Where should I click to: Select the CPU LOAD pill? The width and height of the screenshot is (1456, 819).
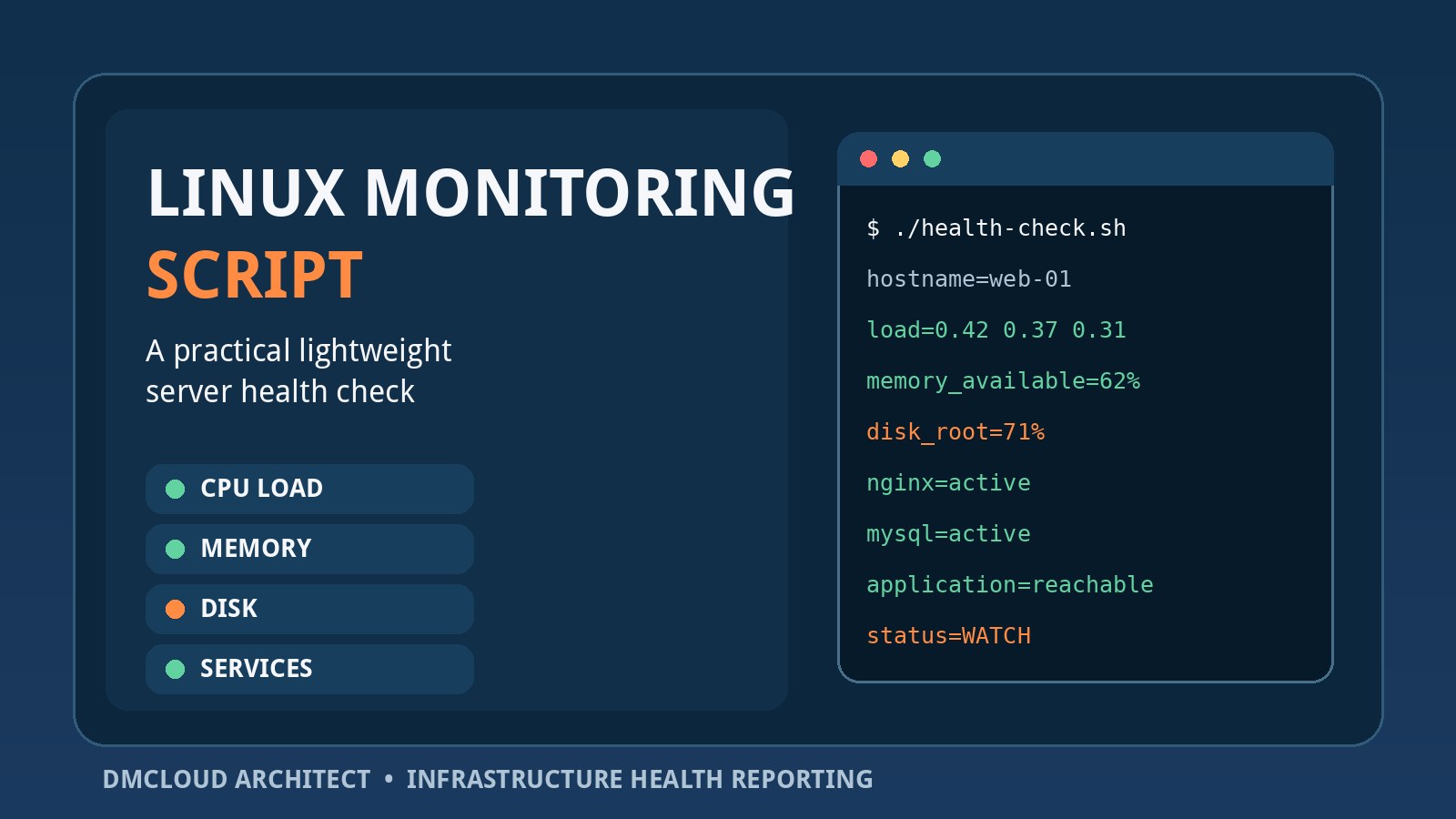(x=309, y=489)
